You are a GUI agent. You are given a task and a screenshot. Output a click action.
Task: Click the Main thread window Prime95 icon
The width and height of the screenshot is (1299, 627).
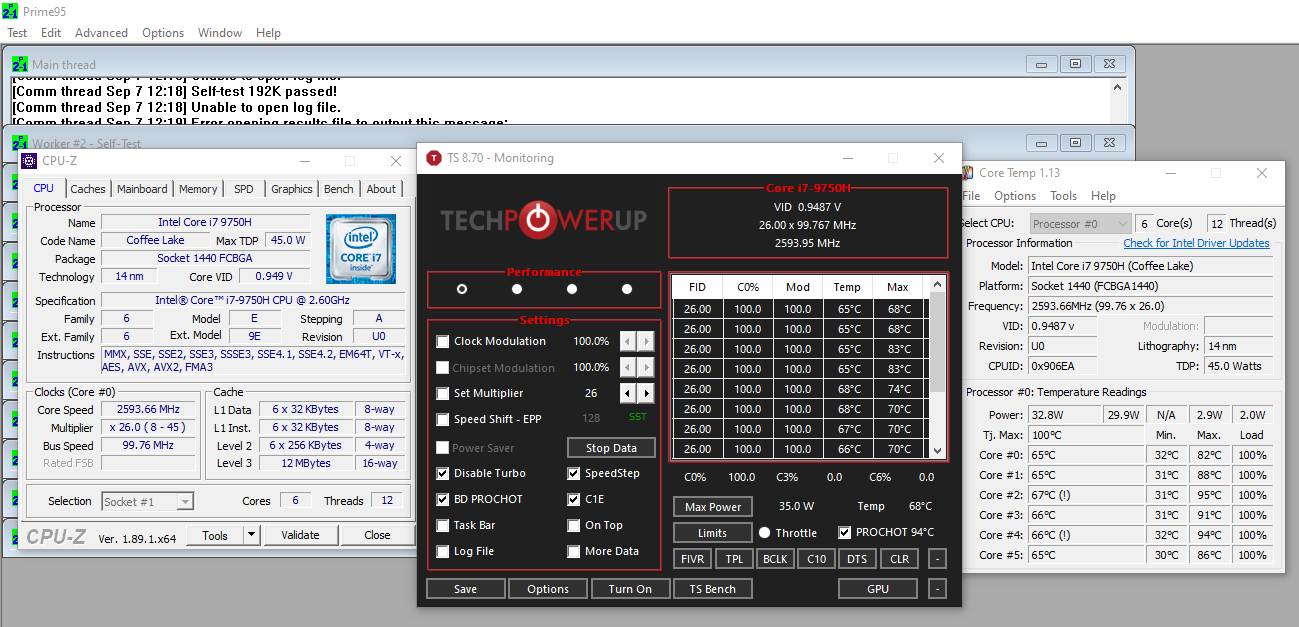coord(21,63)
